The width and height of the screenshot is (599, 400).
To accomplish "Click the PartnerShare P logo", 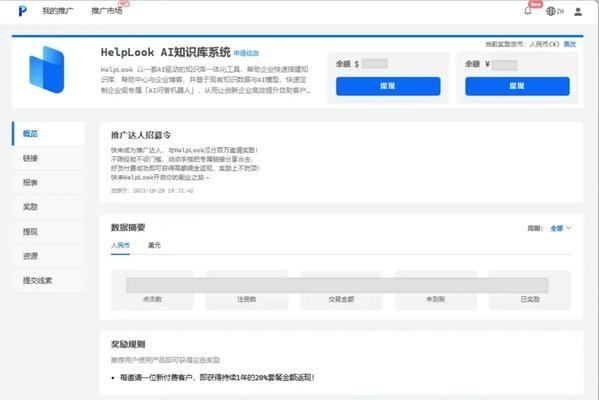I will (23, 11).
